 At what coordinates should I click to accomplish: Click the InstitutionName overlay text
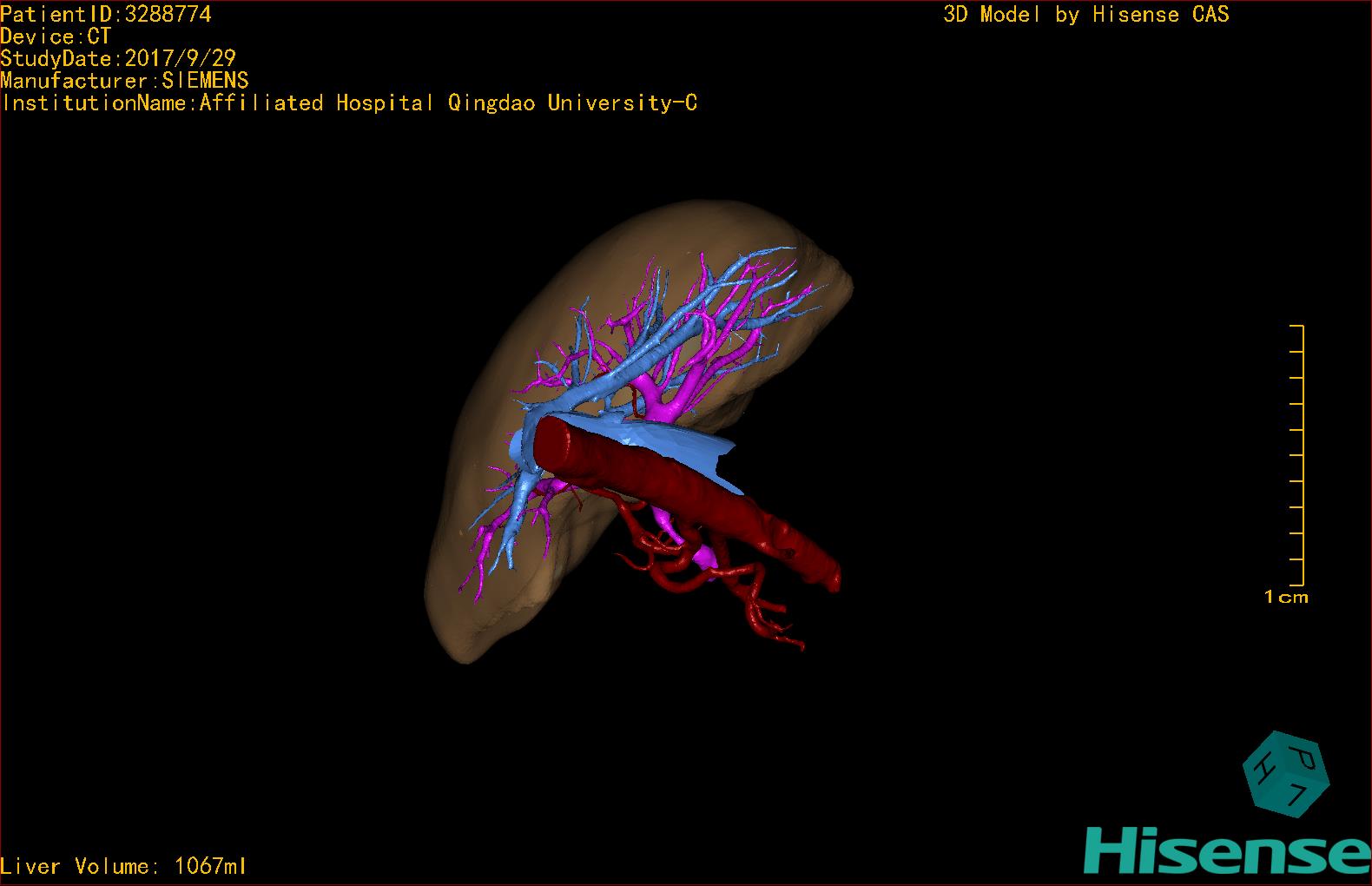click(x=349, y=103)
